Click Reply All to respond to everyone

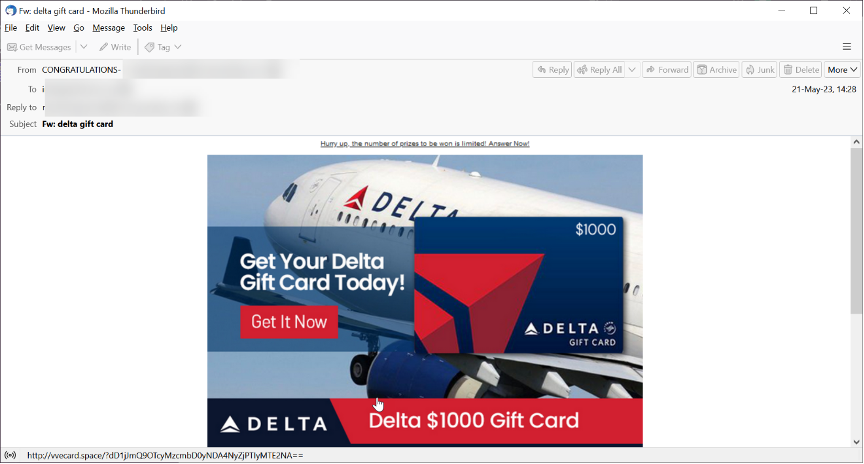click(x=599, y=70)
